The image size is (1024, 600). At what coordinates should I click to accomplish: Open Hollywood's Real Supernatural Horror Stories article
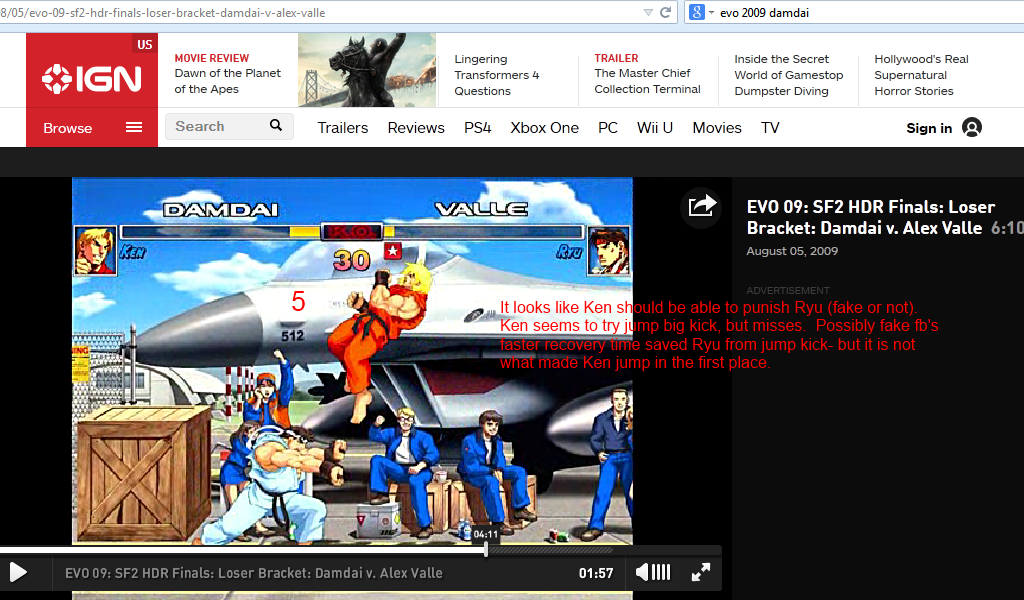(x=921, y=75)
